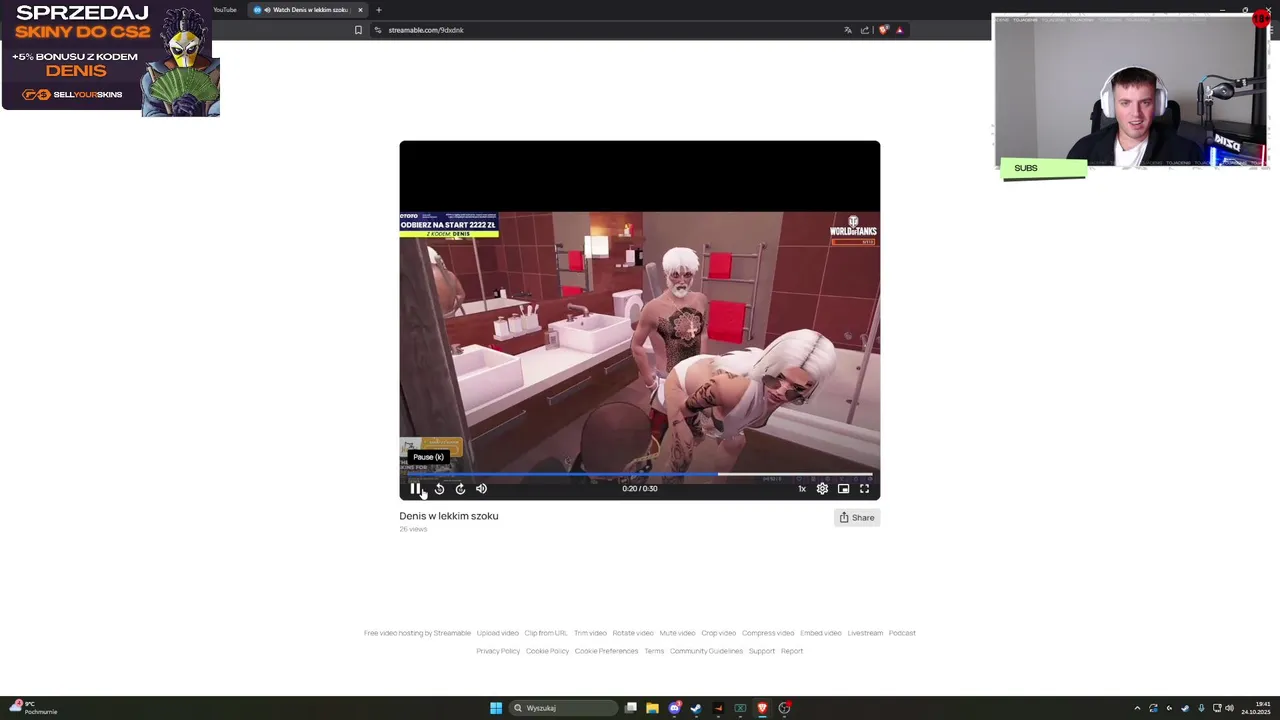Mute the video with the speaker icon

481,488
